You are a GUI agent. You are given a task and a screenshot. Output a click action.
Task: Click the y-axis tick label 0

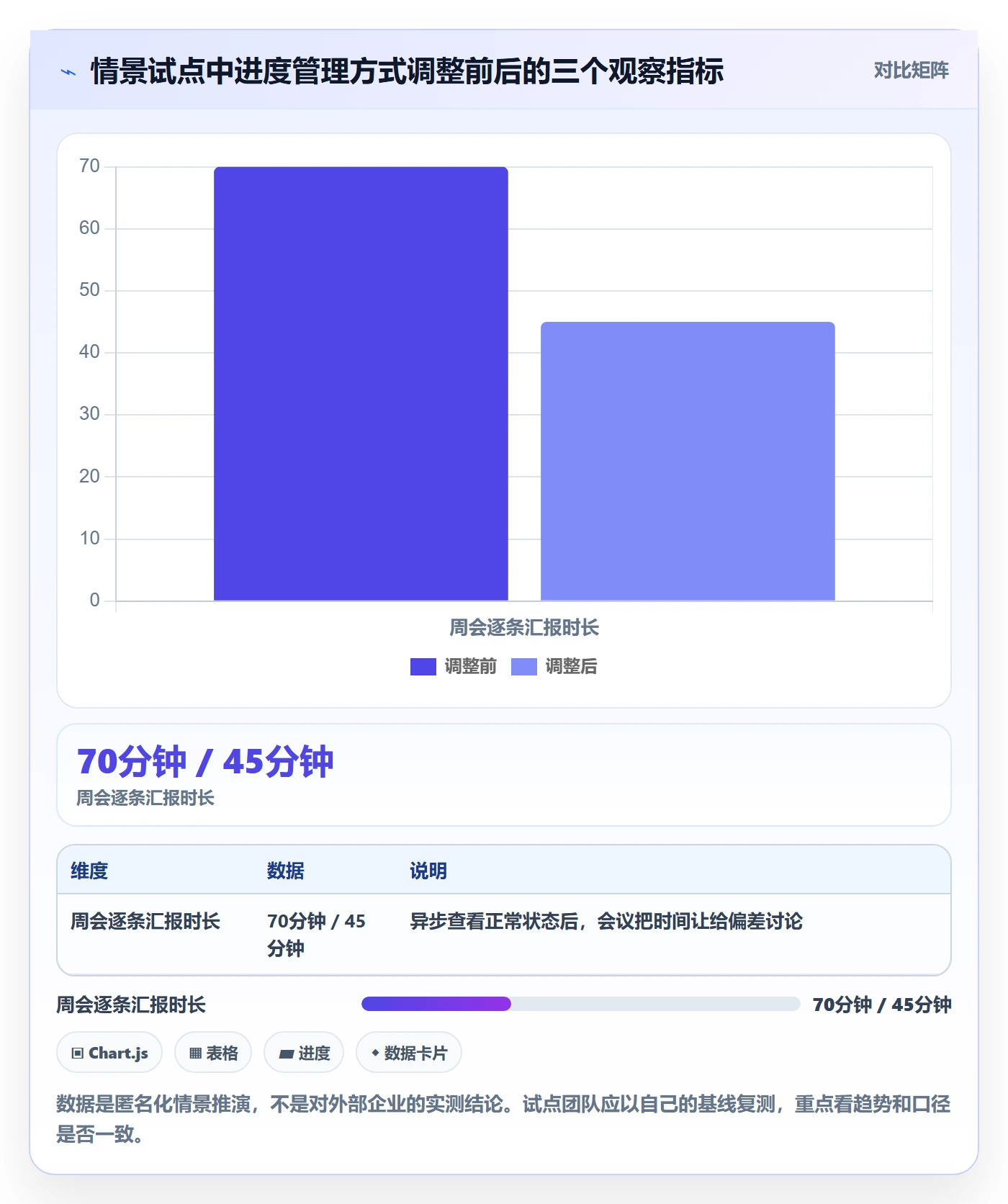coord(94,601)
